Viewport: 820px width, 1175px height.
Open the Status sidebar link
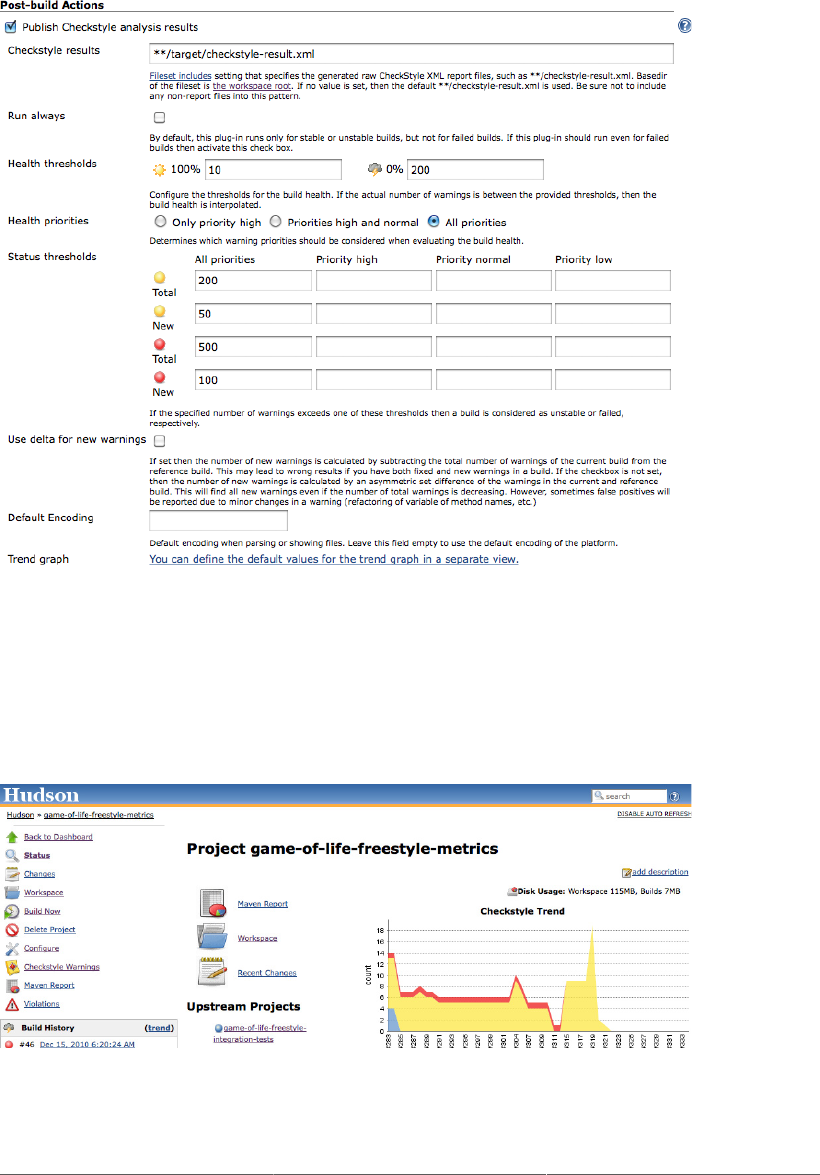[x=37, y=855]
